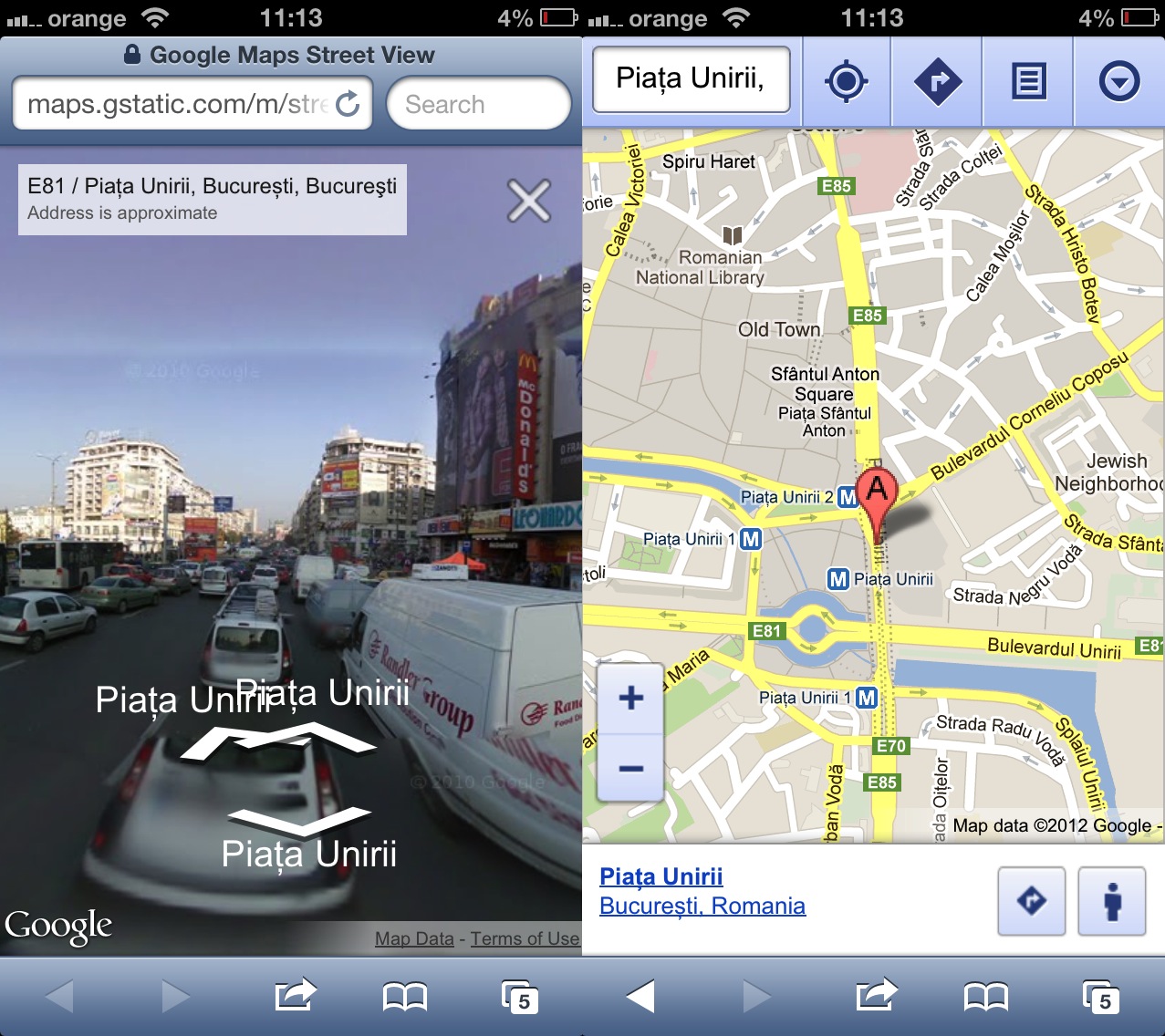This screenshot has height=1036, width=1165.
Task: Go forward in the Street View browser toolbar
Action: click(175, 996)
